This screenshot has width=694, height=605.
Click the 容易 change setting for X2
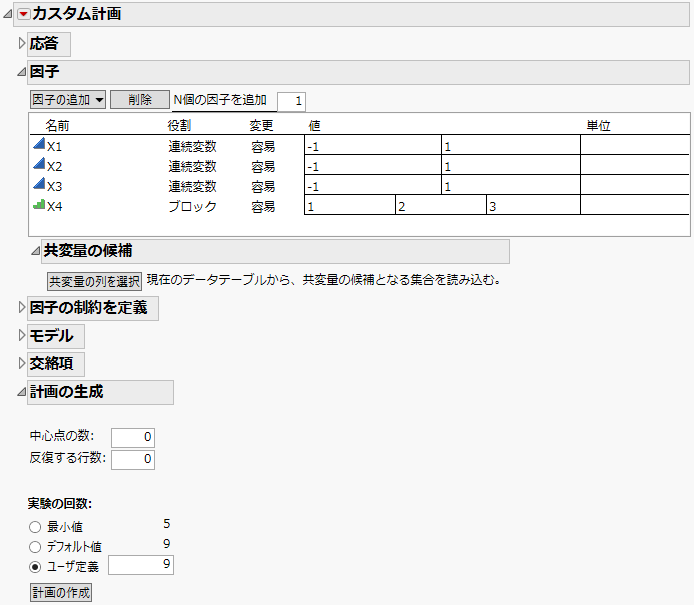pyautogui.click(x=263, y=166)
